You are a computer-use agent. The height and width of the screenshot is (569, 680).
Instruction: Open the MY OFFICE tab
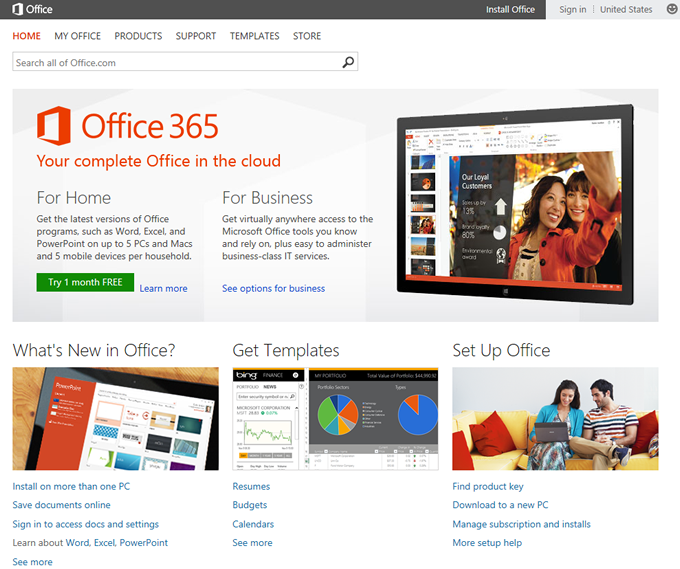(78, 36)
